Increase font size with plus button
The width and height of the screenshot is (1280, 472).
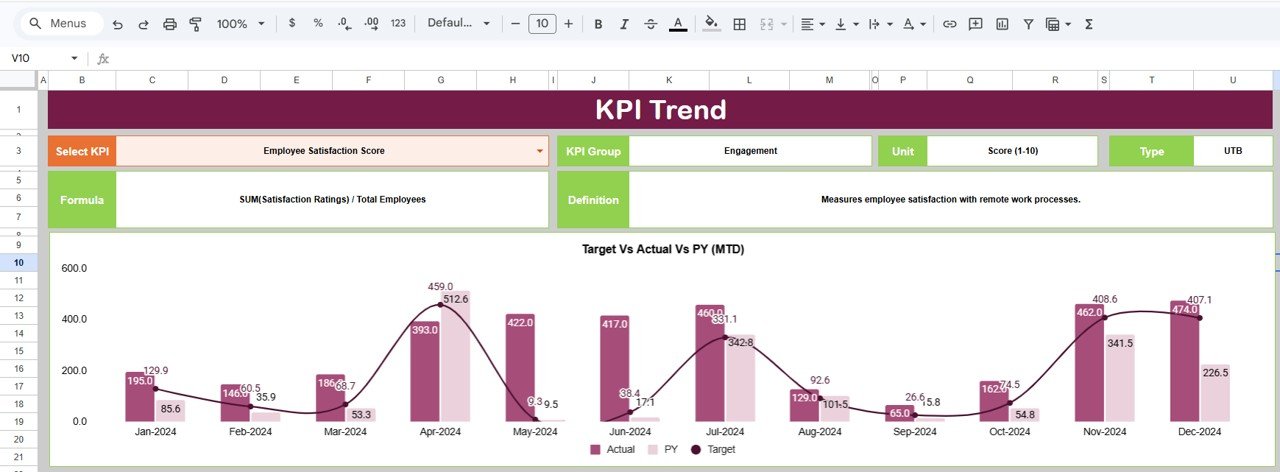pos(568,23)
